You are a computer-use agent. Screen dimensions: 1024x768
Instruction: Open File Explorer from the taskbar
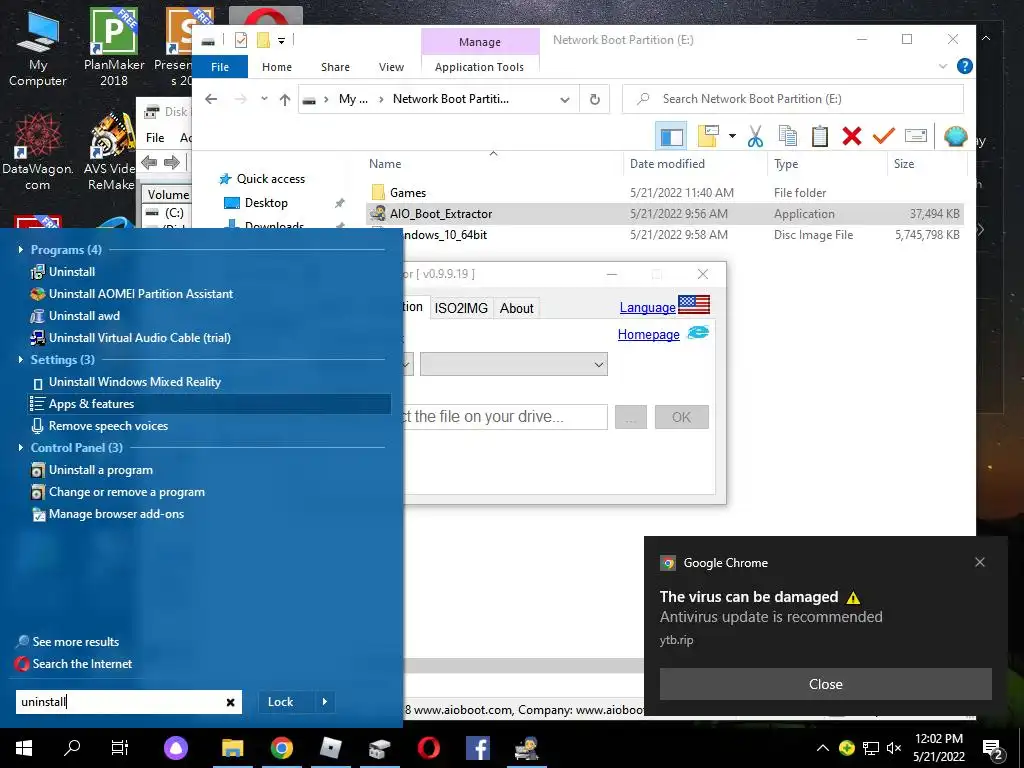click(x=232, y=748)
